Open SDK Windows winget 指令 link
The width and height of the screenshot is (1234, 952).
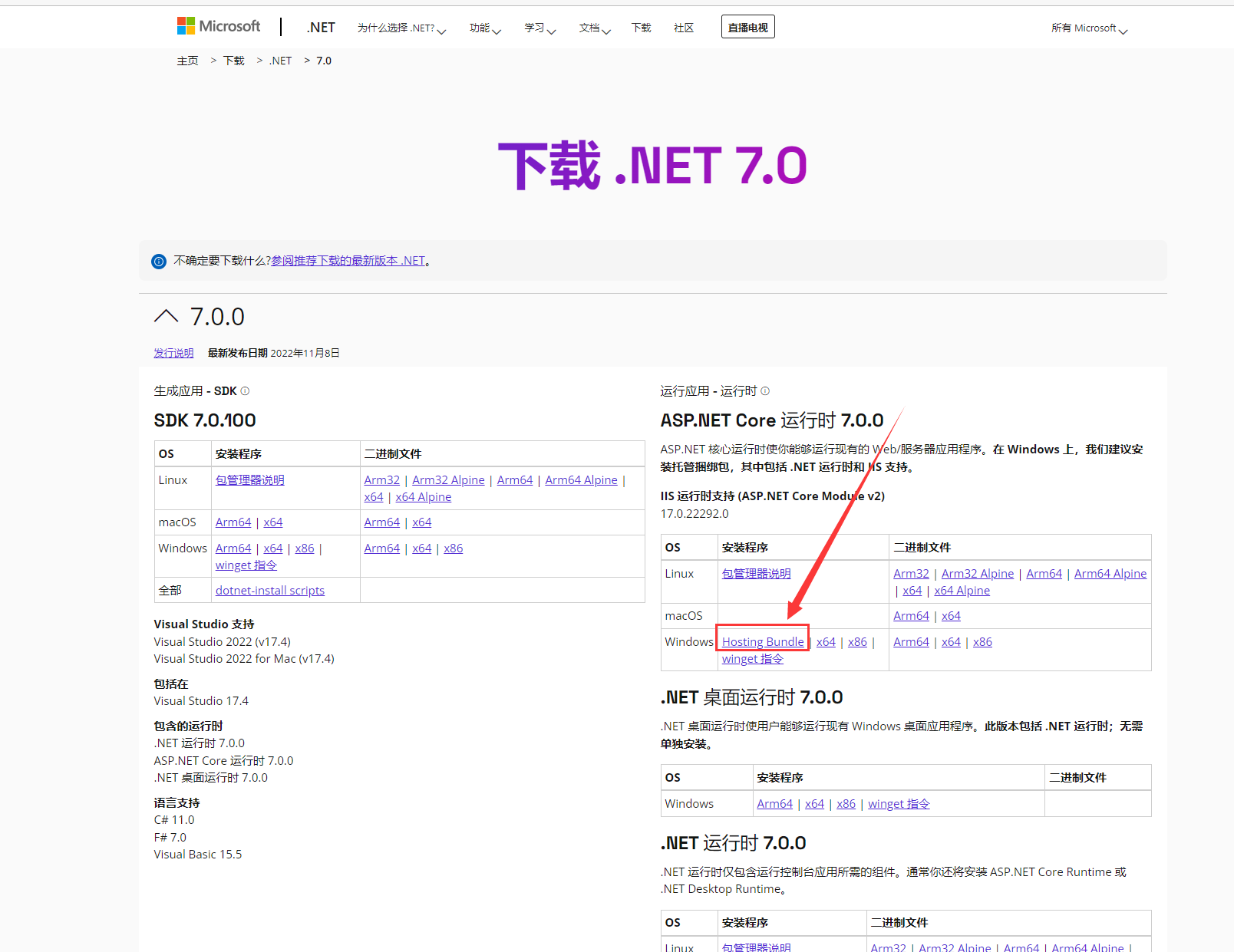click(x=246, y=565)
